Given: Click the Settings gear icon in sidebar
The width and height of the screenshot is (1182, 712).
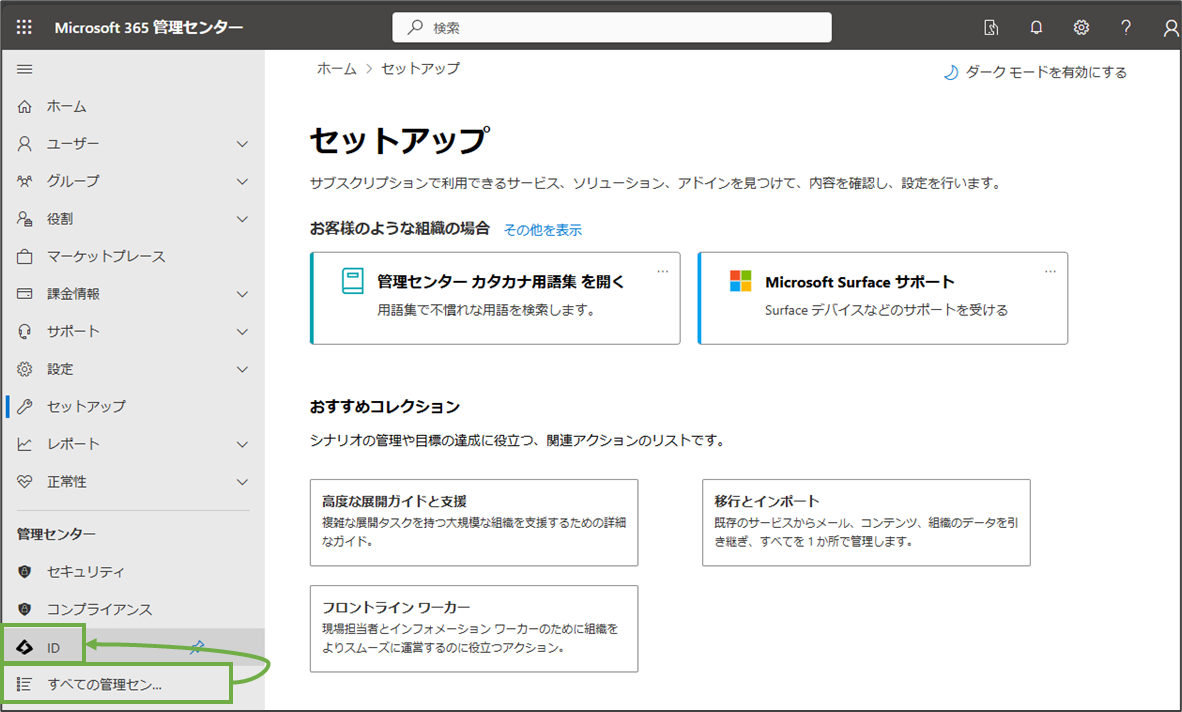Looking at the screenshot, I should click(x=25, y=369).
